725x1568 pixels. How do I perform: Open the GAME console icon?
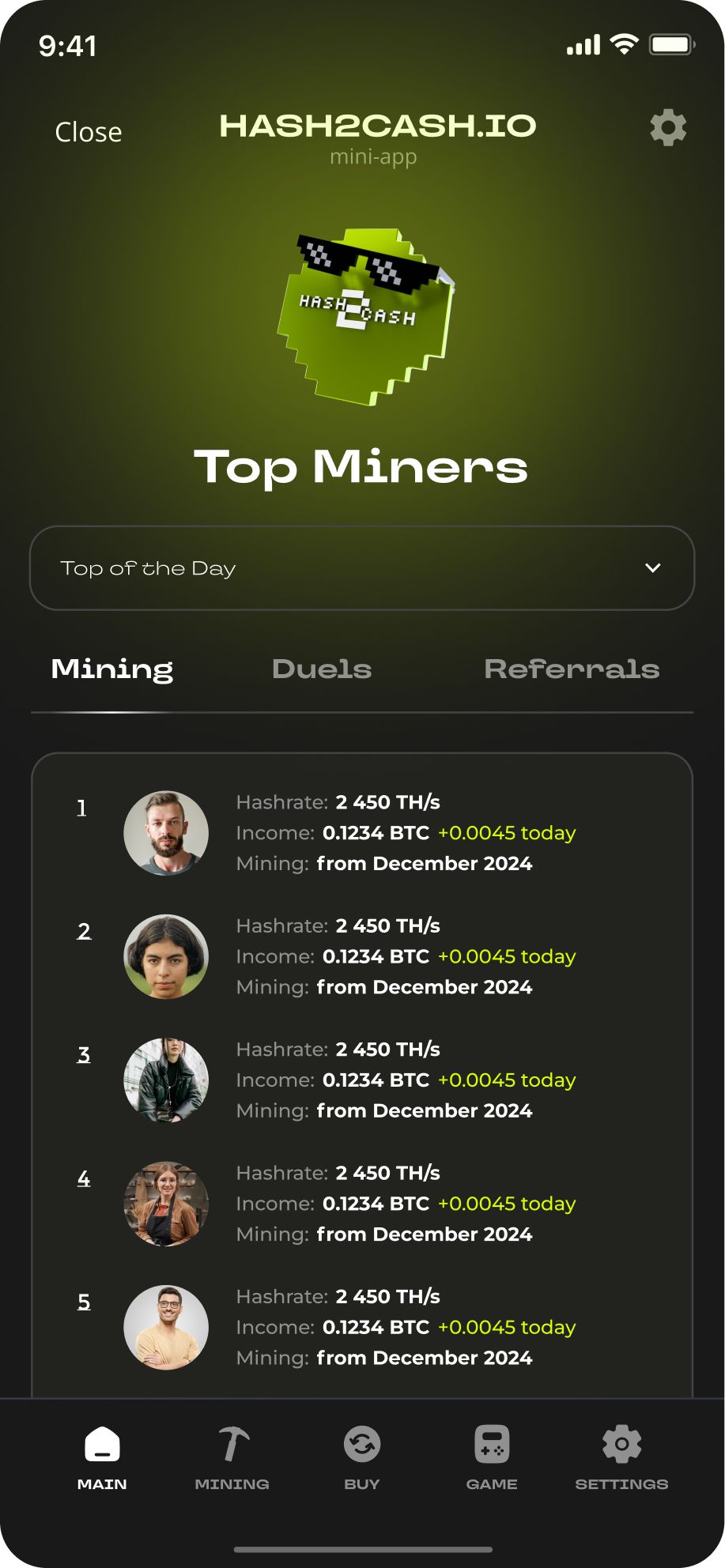tap(492, 1445)
